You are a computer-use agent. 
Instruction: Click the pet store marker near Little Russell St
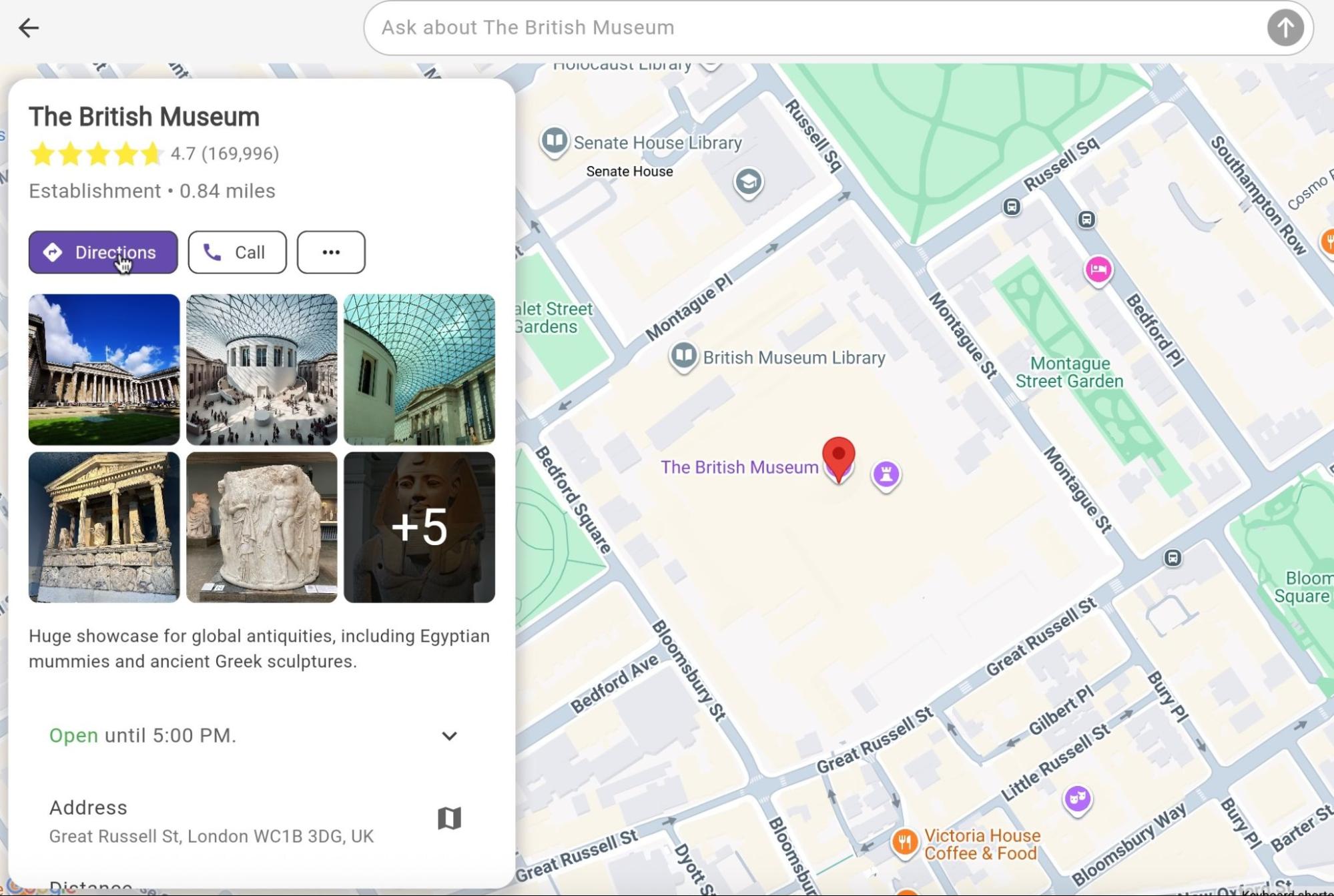1077,798
